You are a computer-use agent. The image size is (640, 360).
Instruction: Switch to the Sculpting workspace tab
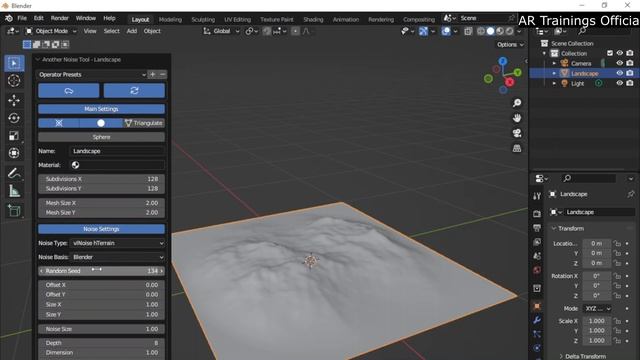(x=203, y=20)
